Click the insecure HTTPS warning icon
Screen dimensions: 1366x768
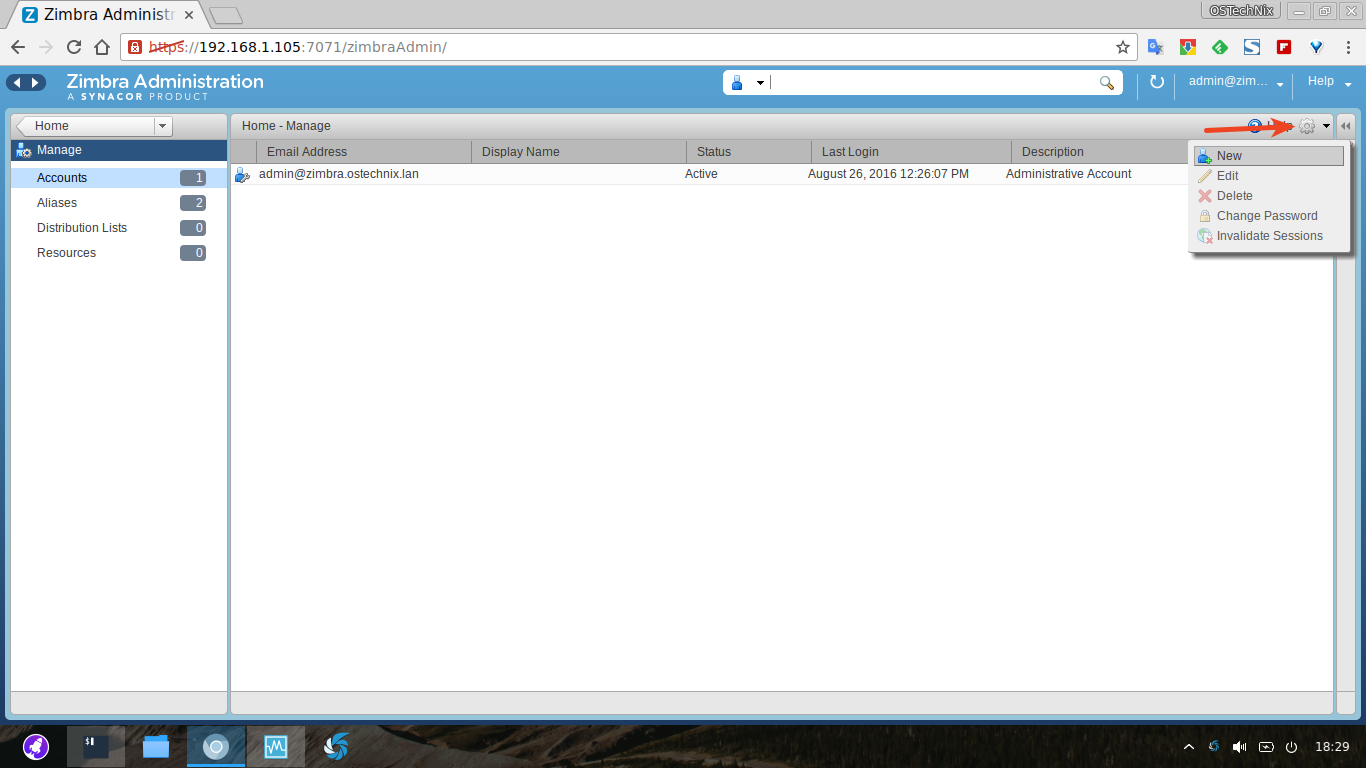coord(135,47)
